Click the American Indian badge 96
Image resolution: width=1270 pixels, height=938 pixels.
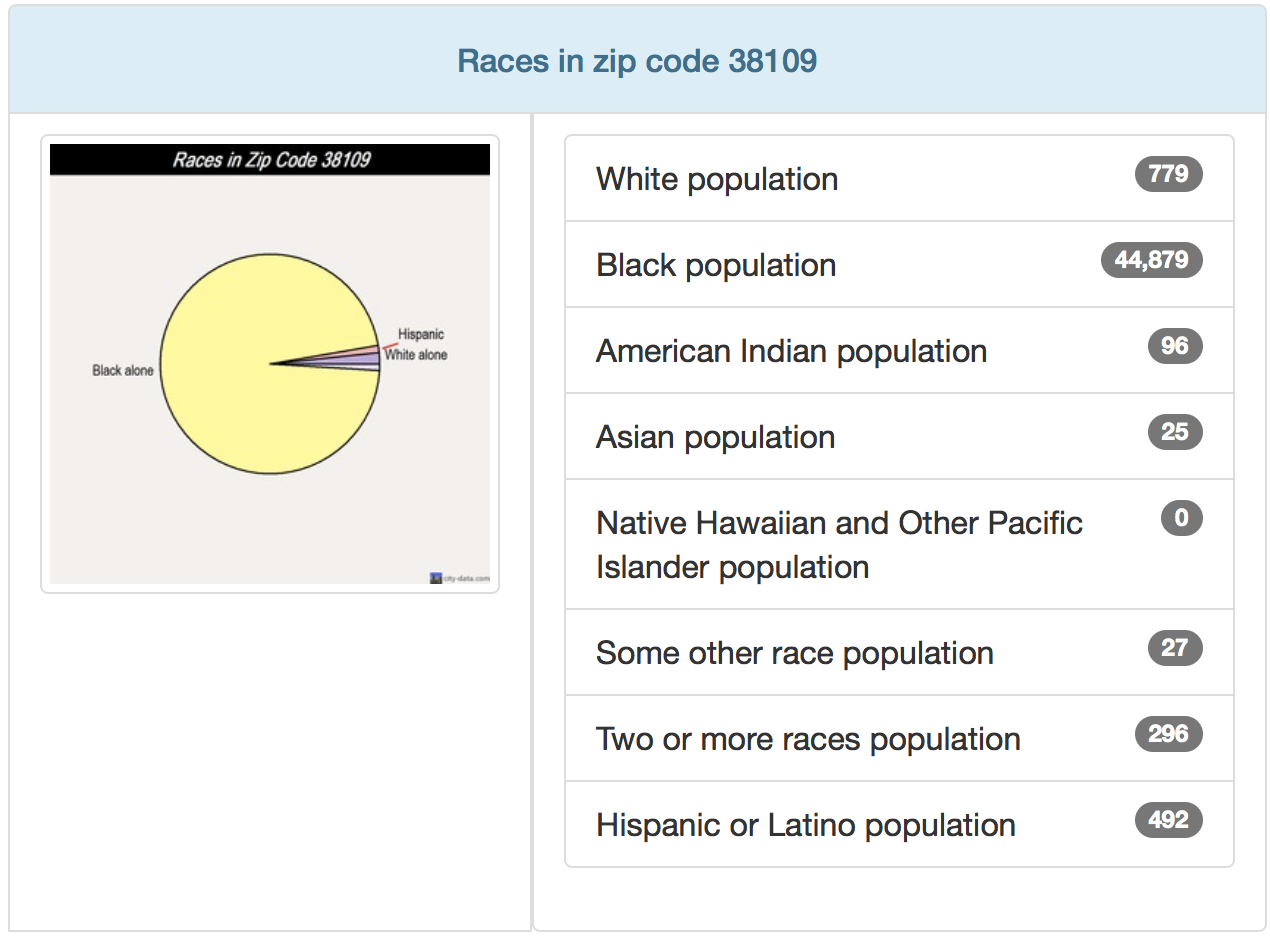pyautogui.click(x=1174, y=347)
